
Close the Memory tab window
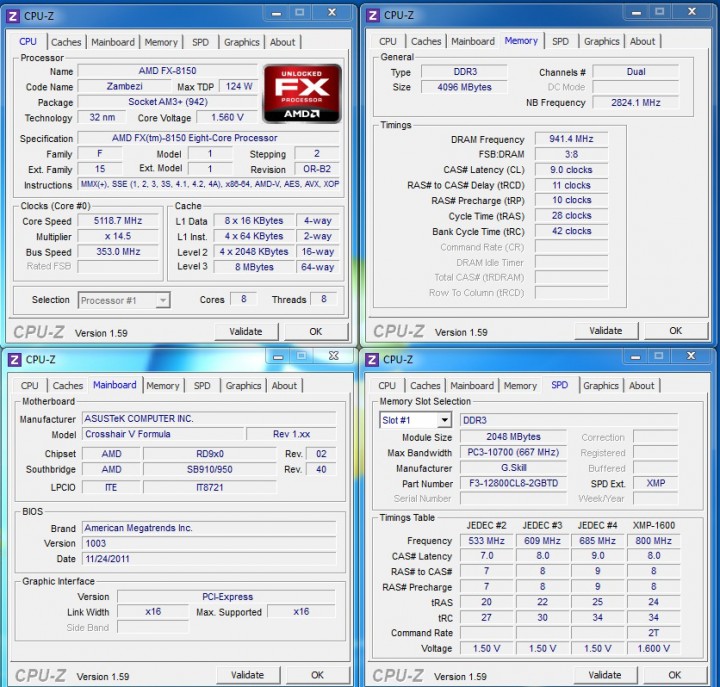click(x=692, y=12)
